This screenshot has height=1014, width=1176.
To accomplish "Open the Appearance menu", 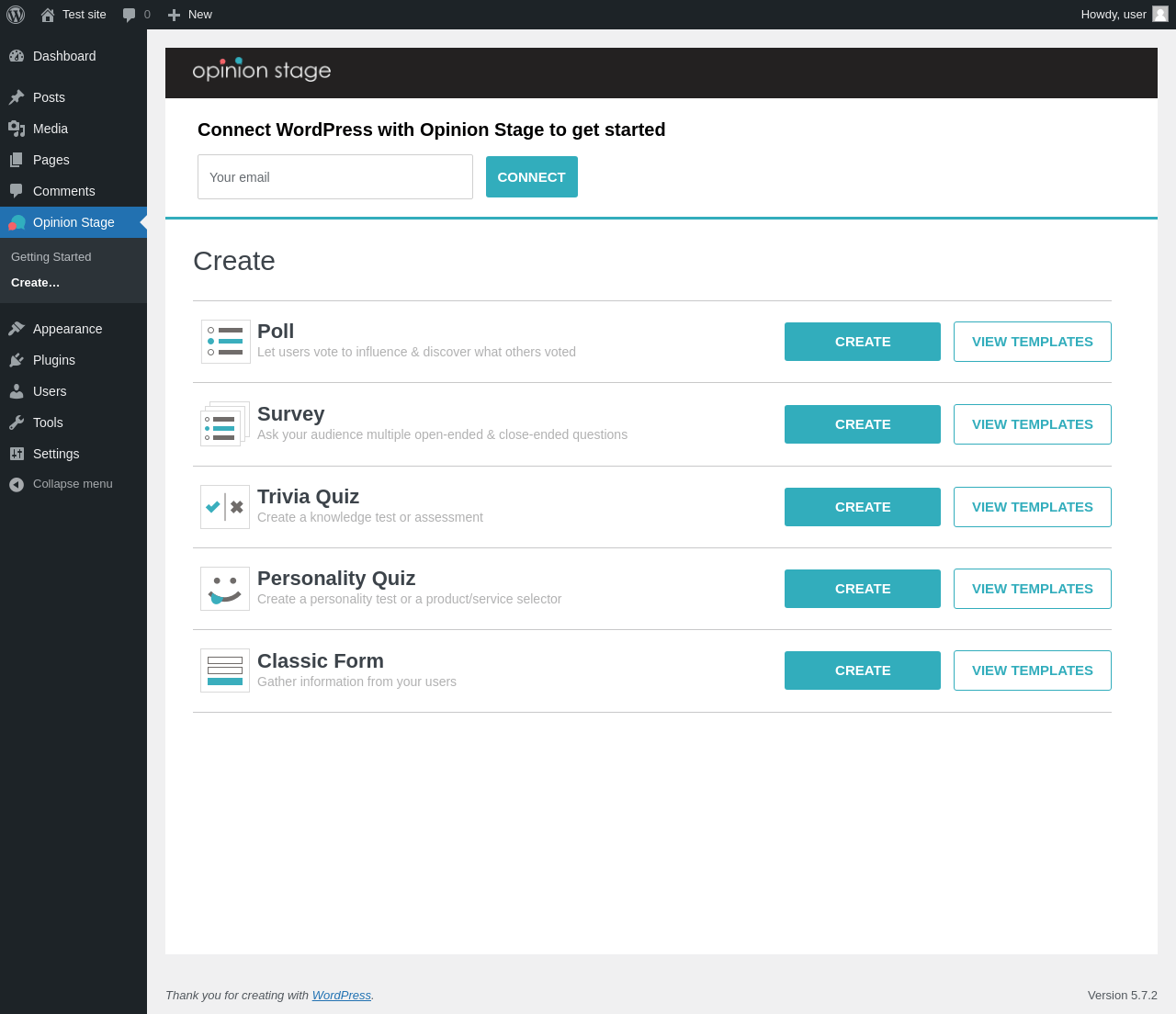I will click(x=73, y=329).
